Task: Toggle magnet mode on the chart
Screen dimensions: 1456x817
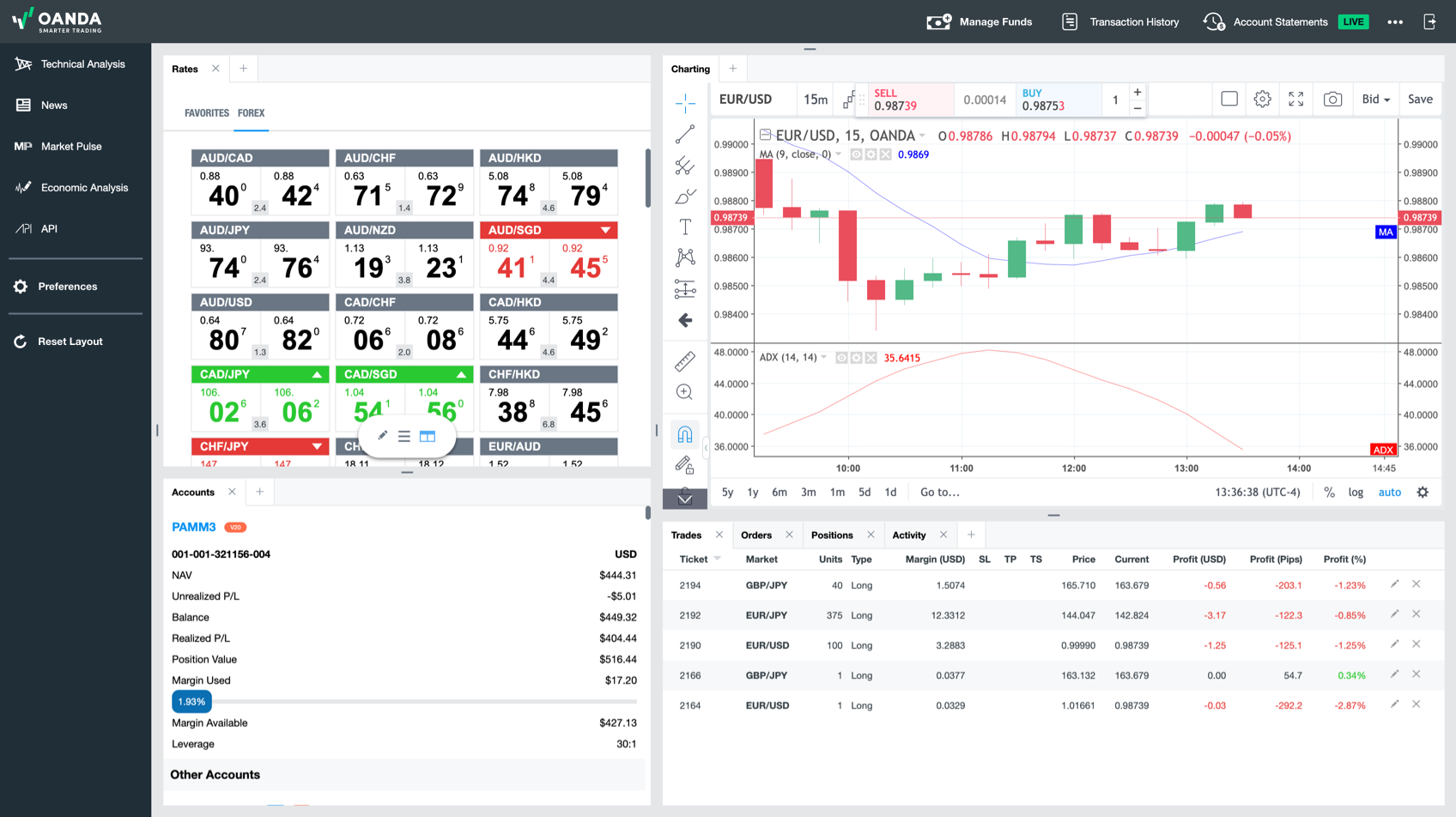Action: coord(685,434)
